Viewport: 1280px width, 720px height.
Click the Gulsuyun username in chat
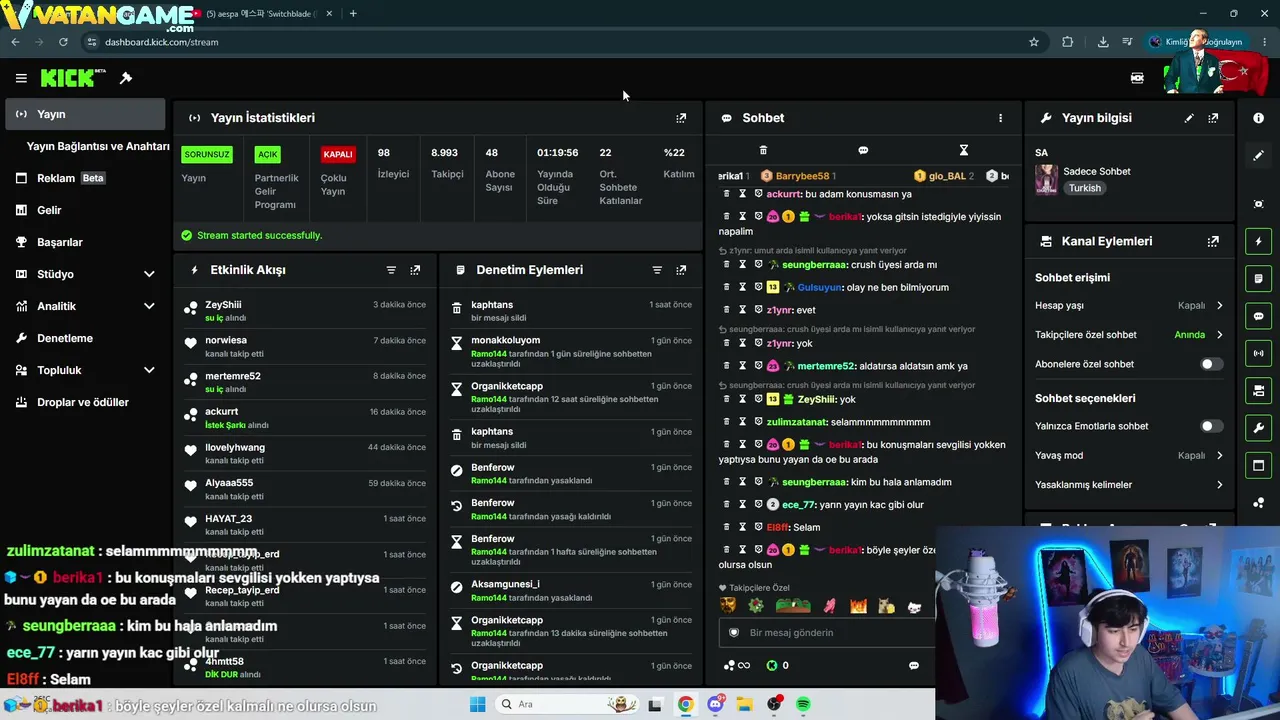(822, 287)
